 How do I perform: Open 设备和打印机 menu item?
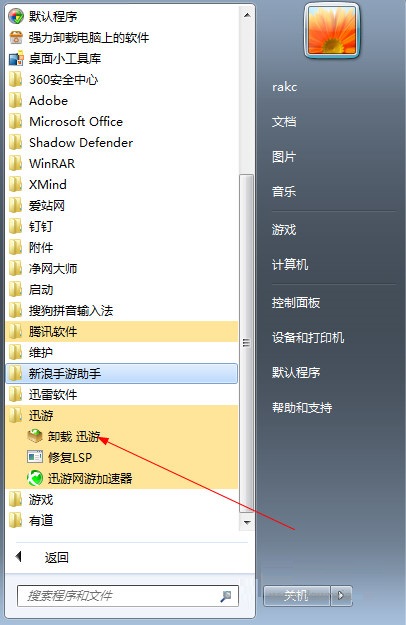(308, 338)
